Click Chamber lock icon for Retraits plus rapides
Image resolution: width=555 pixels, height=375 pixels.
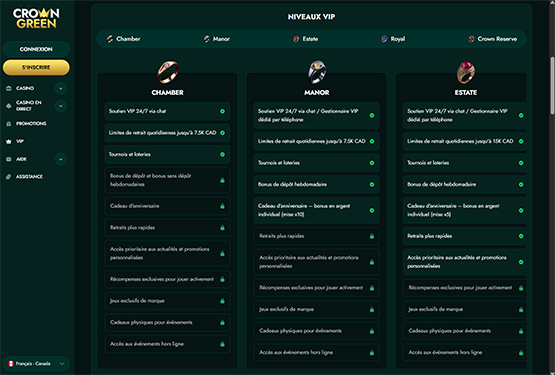[222, 228]
